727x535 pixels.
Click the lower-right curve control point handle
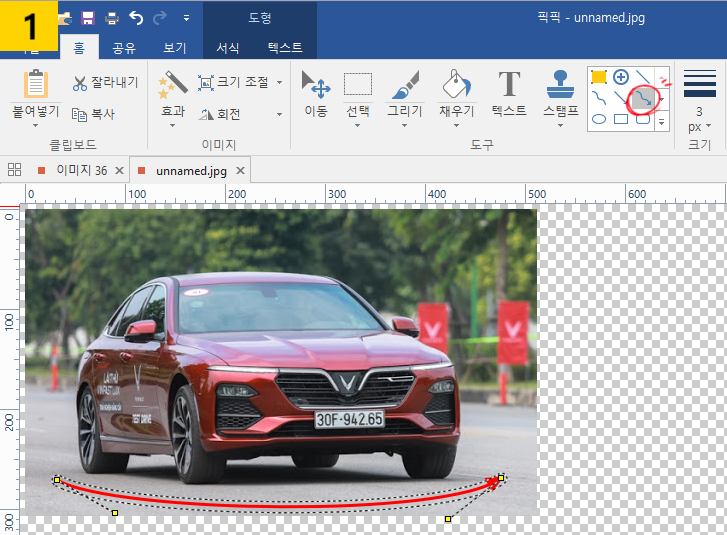tap(448, 519)
